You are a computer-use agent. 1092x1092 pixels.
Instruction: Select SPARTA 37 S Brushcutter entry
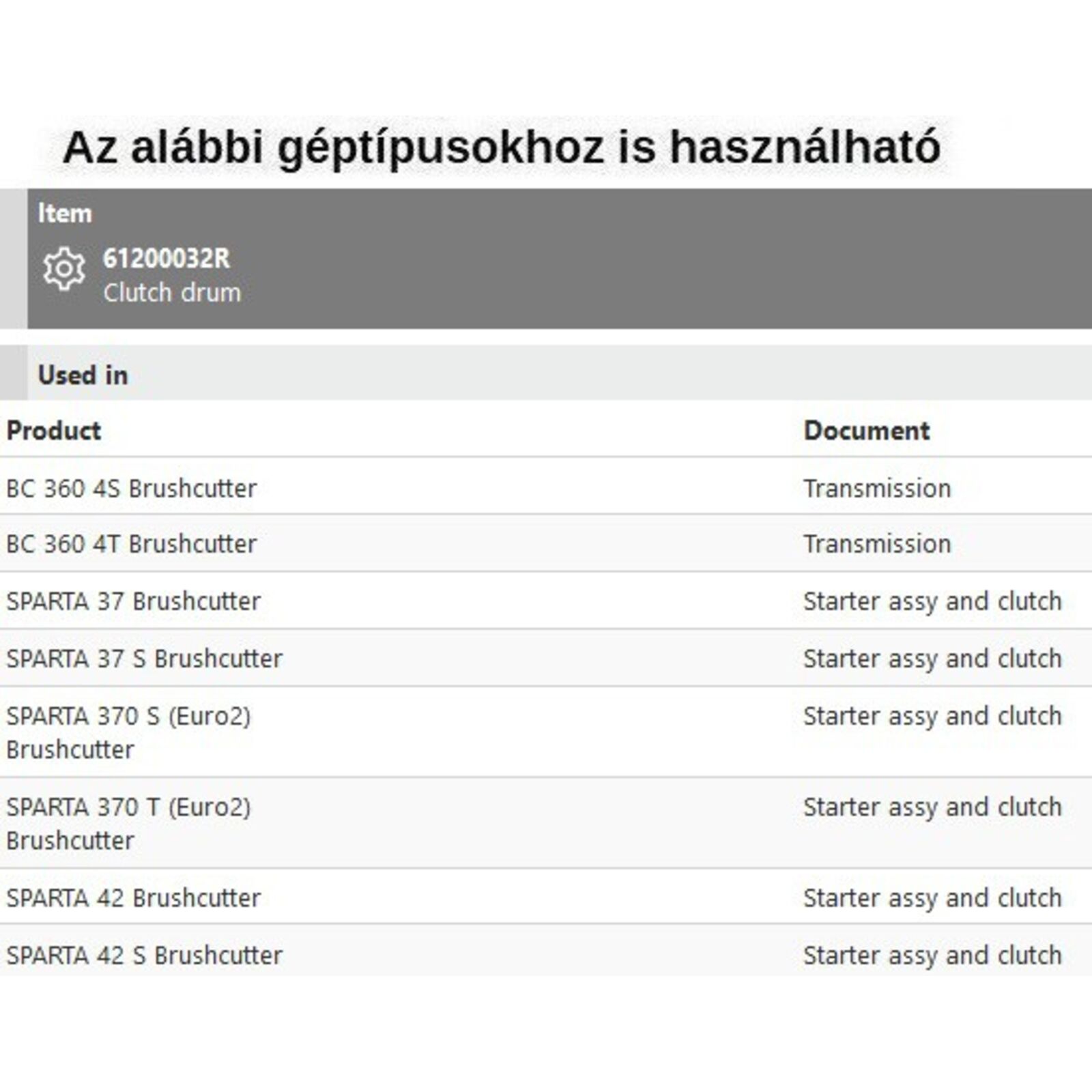click(145, 659)
